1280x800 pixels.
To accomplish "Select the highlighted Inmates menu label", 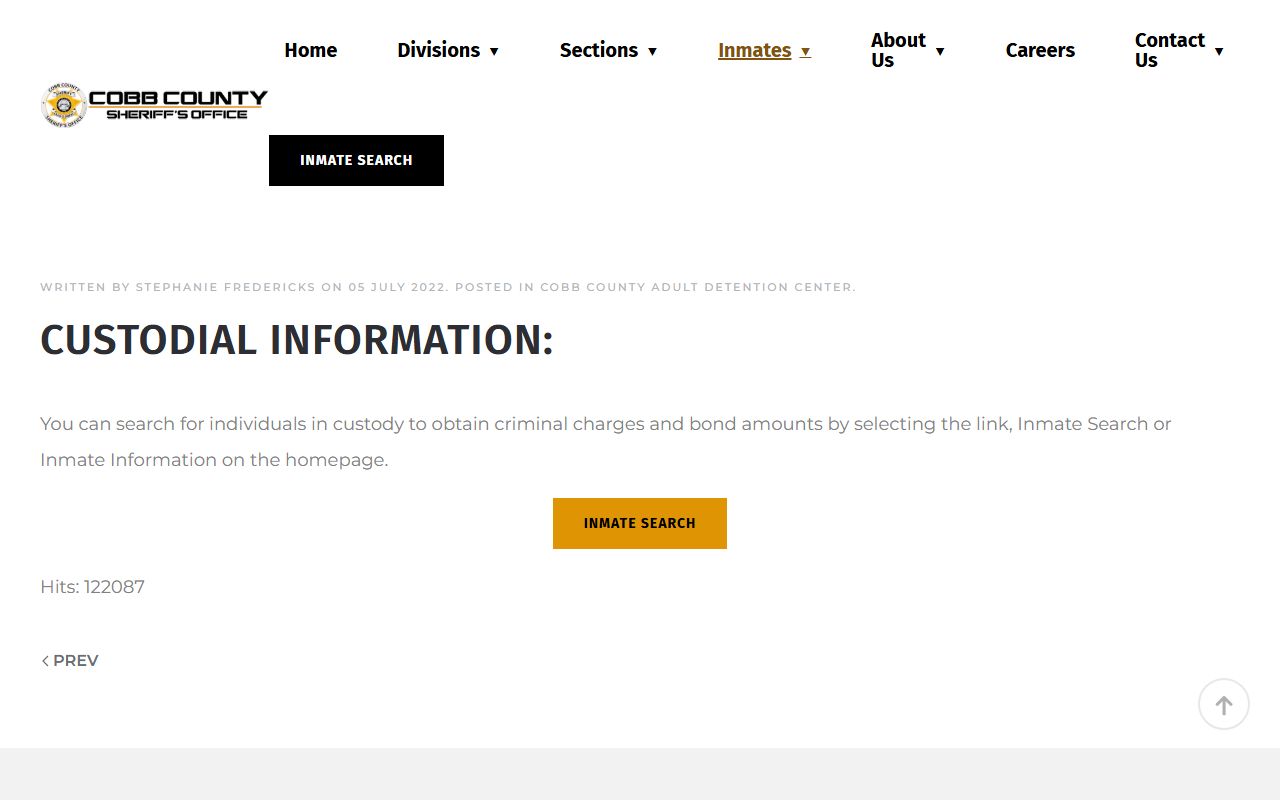I will click(x=754, y=50).
